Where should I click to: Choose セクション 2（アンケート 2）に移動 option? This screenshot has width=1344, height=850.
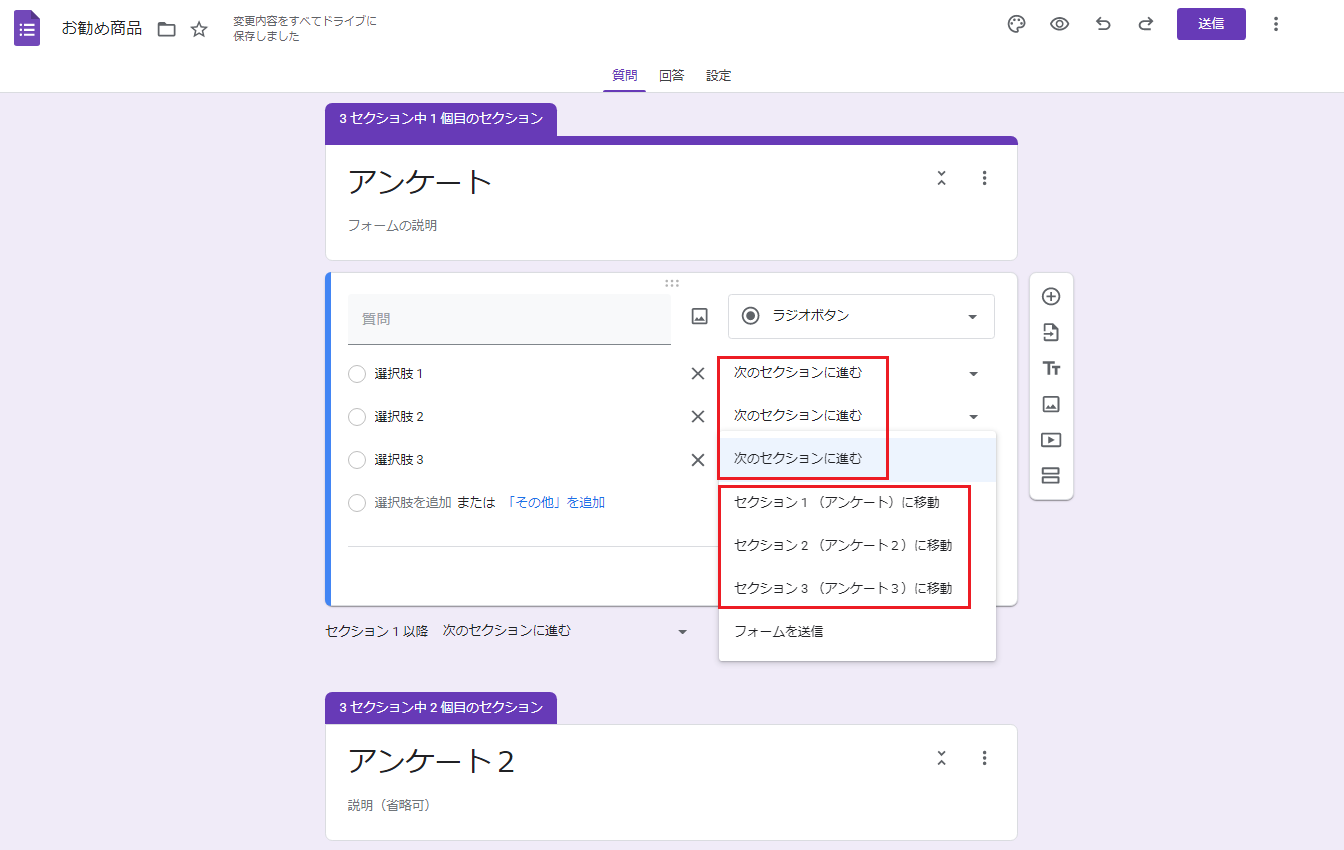[x=842, y=545]
